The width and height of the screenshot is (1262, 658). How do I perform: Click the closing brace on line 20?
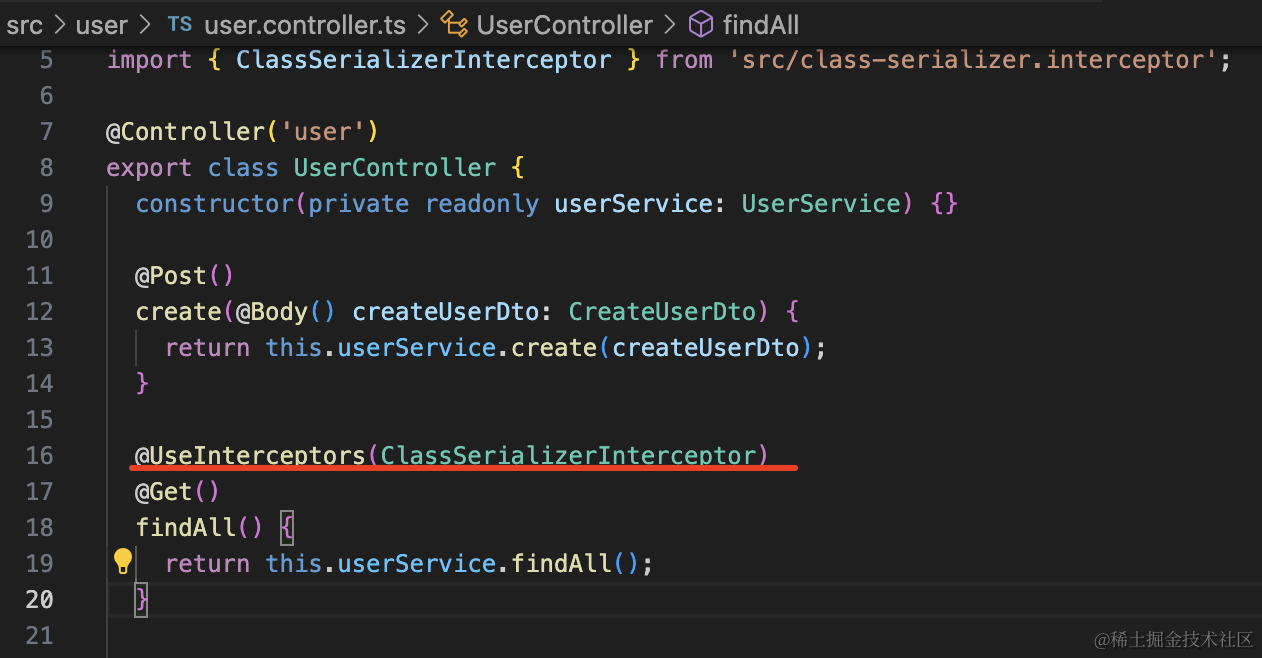pos(142,600)
